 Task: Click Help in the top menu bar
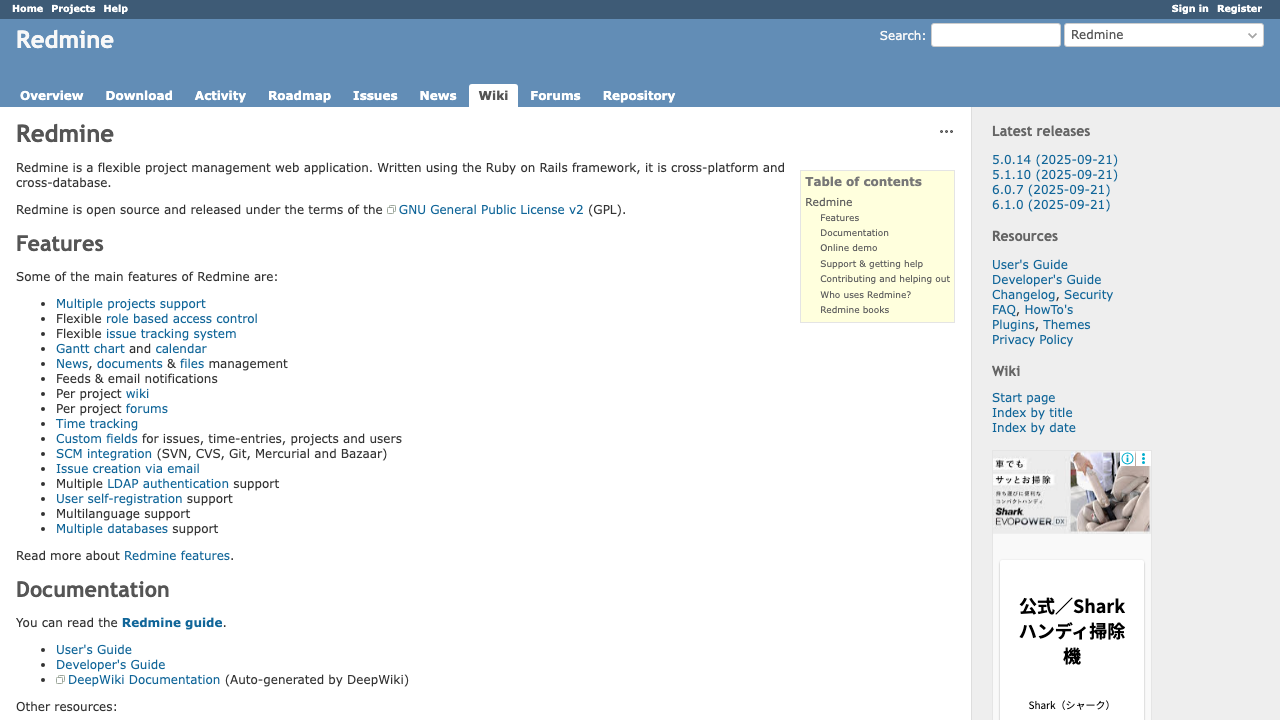coord(115,8)
